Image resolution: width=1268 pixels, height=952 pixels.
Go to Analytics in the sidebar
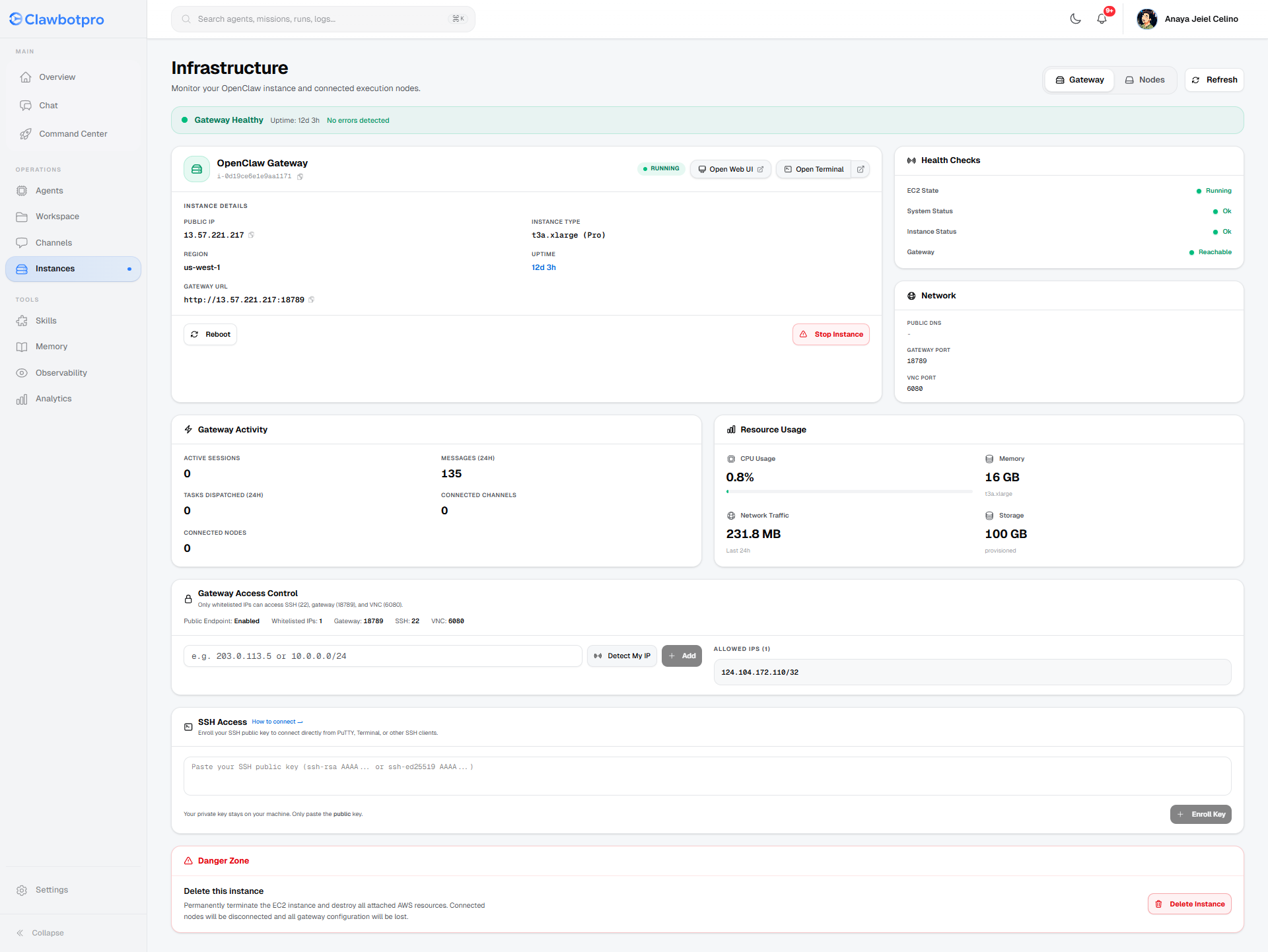pyautogui.click(x=53, y=399)
